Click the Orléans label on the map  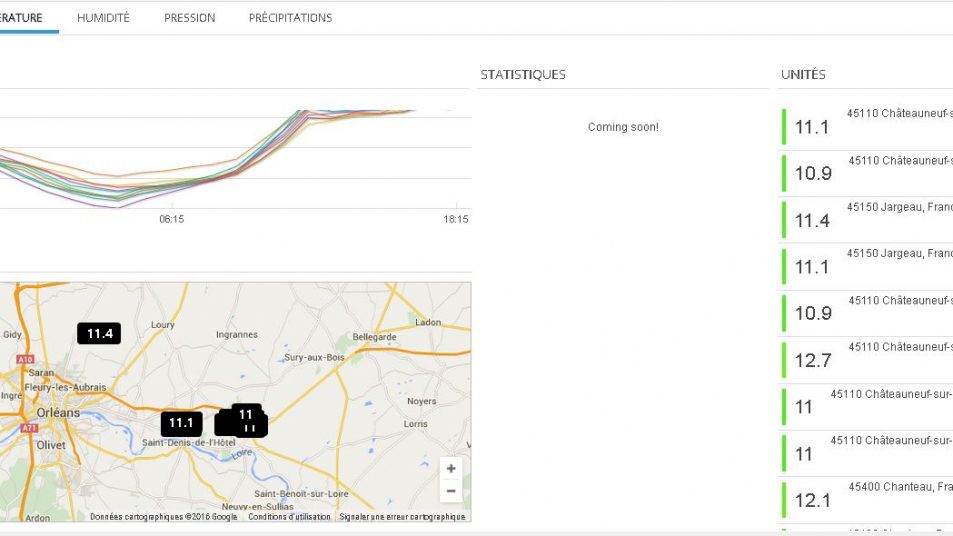57,412
